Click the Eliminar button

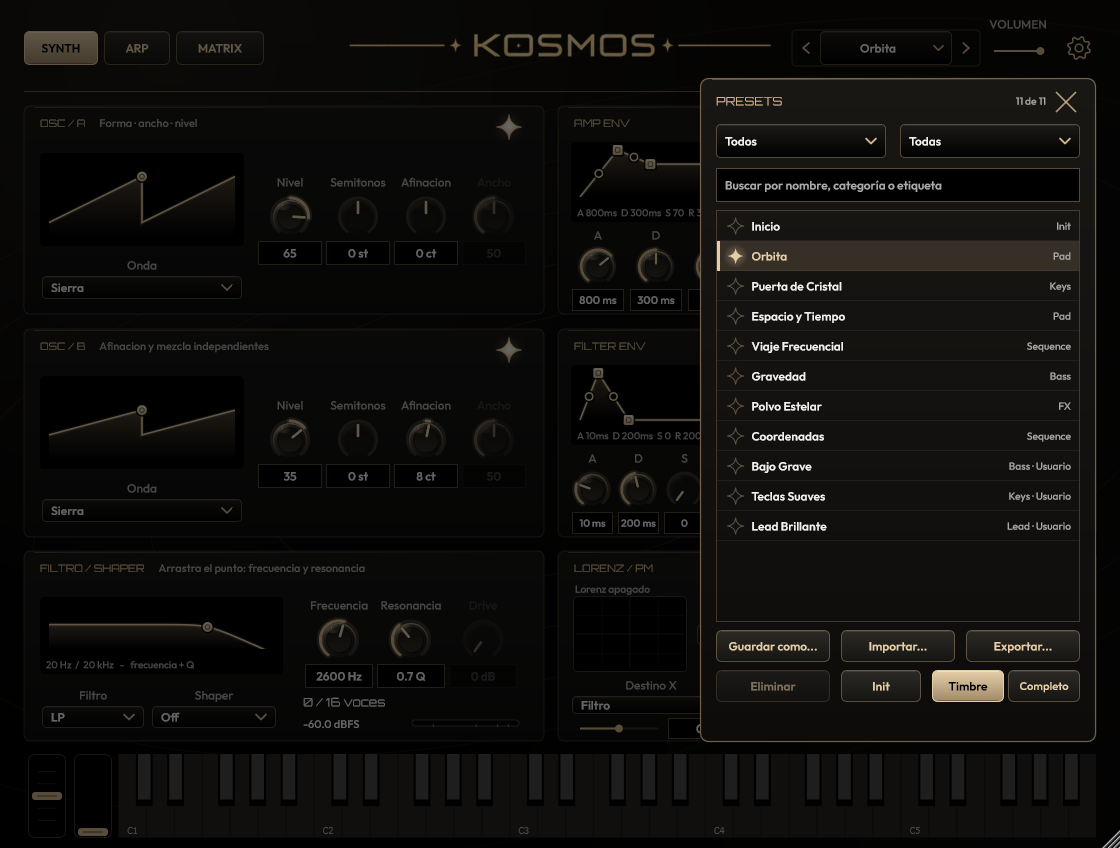(773, 687)
